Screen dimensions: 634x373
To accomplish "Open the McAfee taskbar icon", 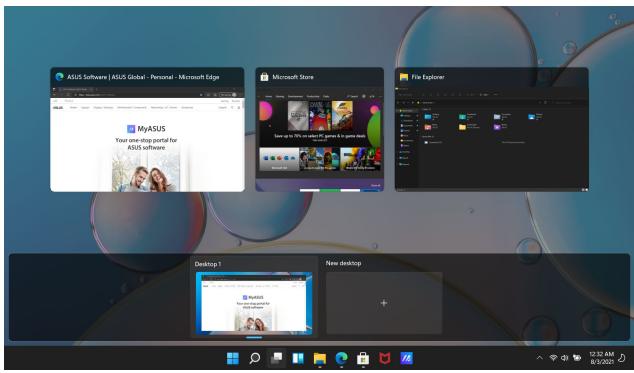I will pos(385,358).
